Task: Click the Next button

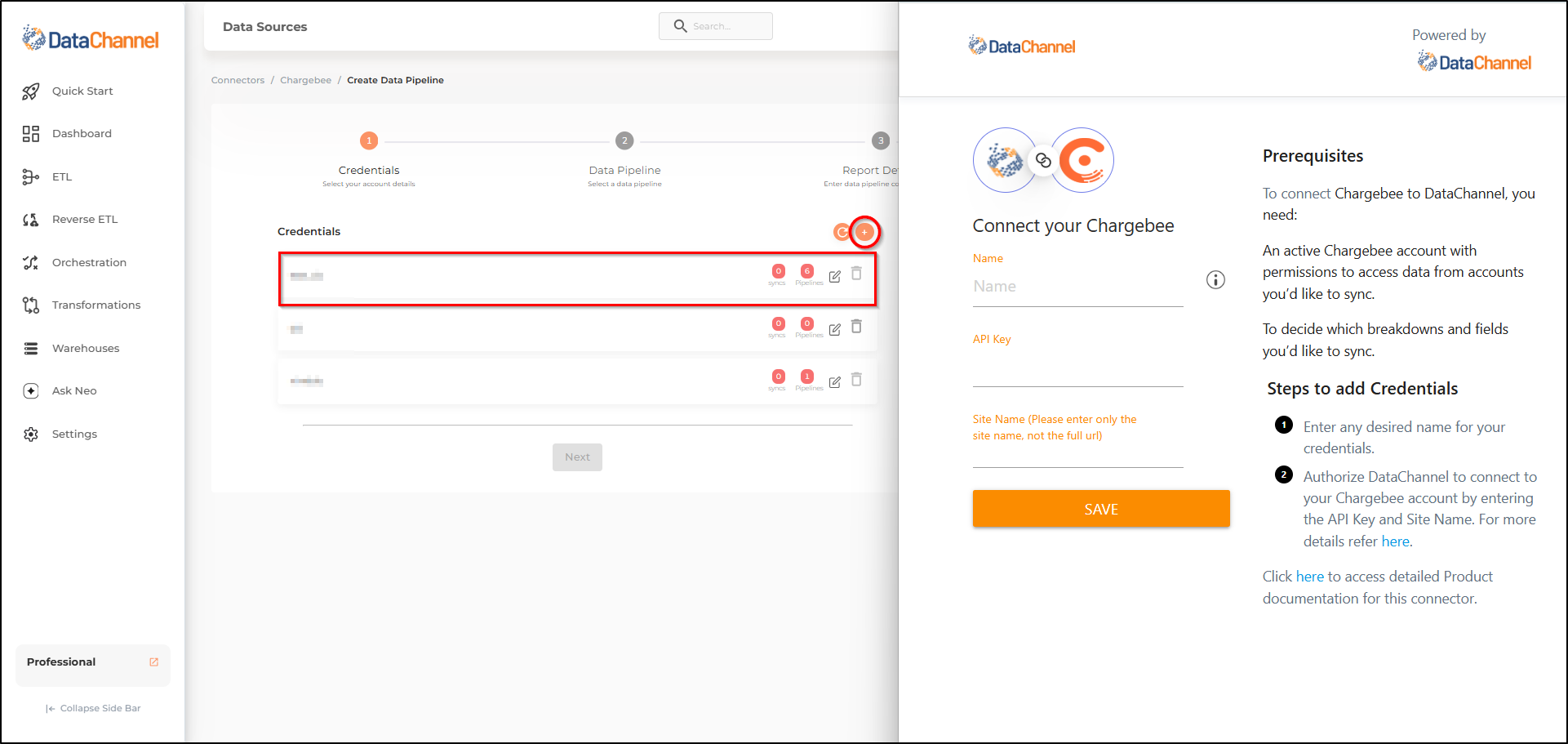Action: [x=577, y=457]
